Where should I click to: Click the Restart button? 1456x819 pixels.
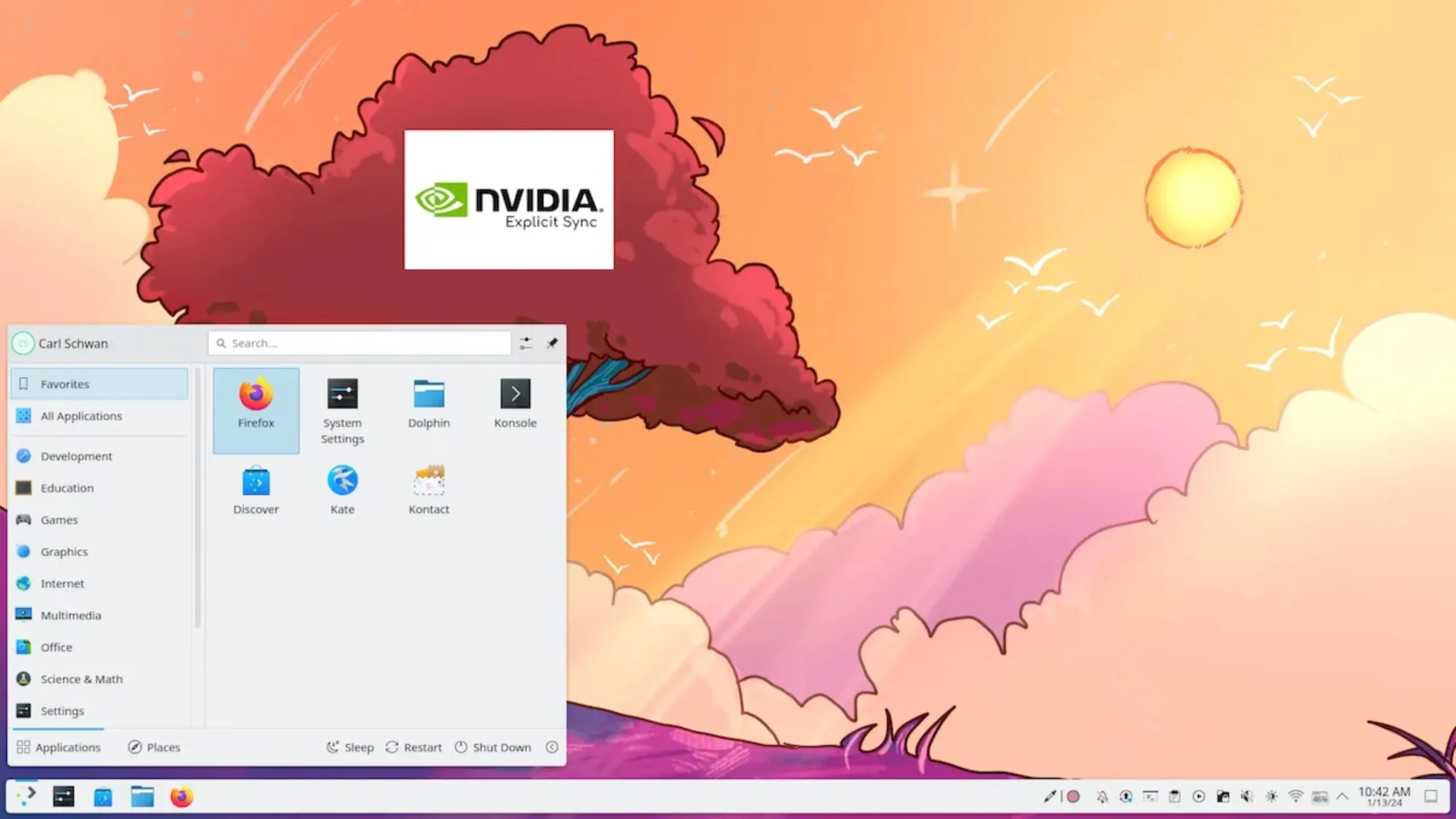[414, 747]
